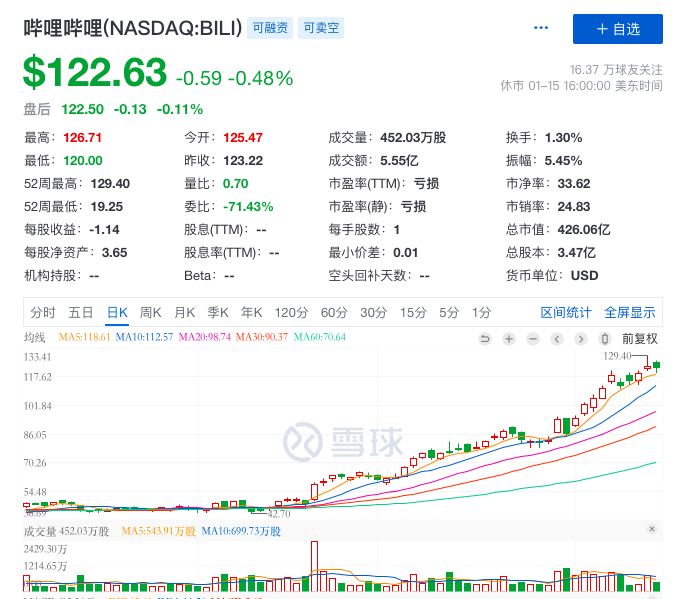This screenshot has height=599, width=674.
Task: Switch to the 15分 chart tab
Action: [x=413, y=312]
